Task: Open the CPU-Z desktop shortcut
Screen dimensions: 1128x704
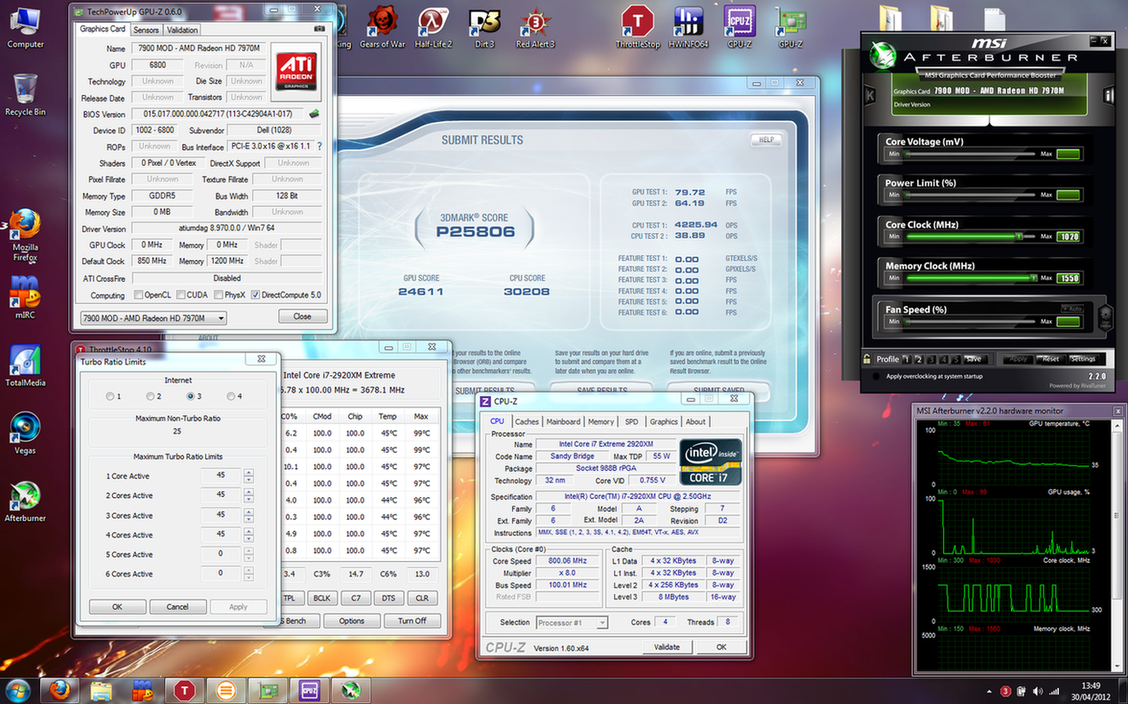Action: pyautogui.click(x=739, y=27)
